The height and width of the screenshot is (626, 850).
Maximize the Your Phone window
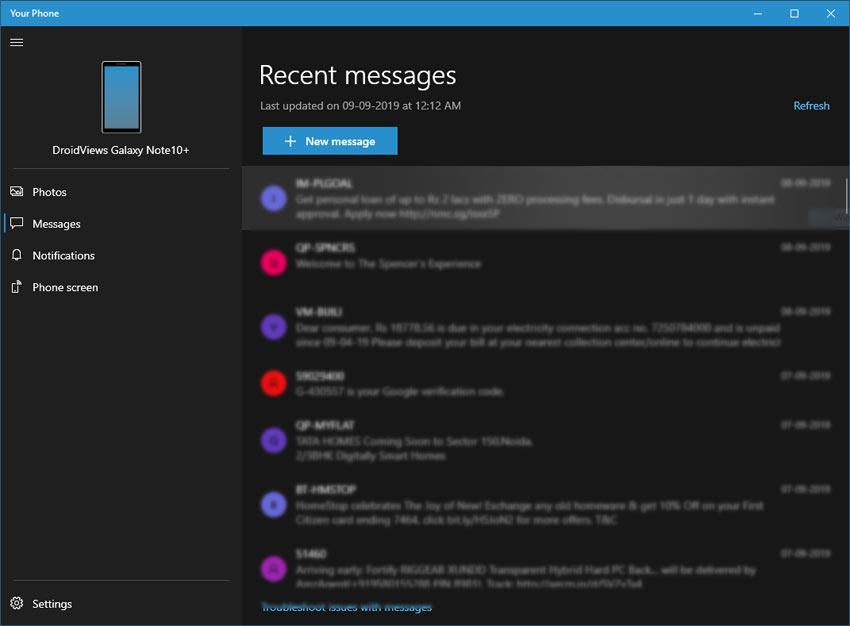click(794, 13)
